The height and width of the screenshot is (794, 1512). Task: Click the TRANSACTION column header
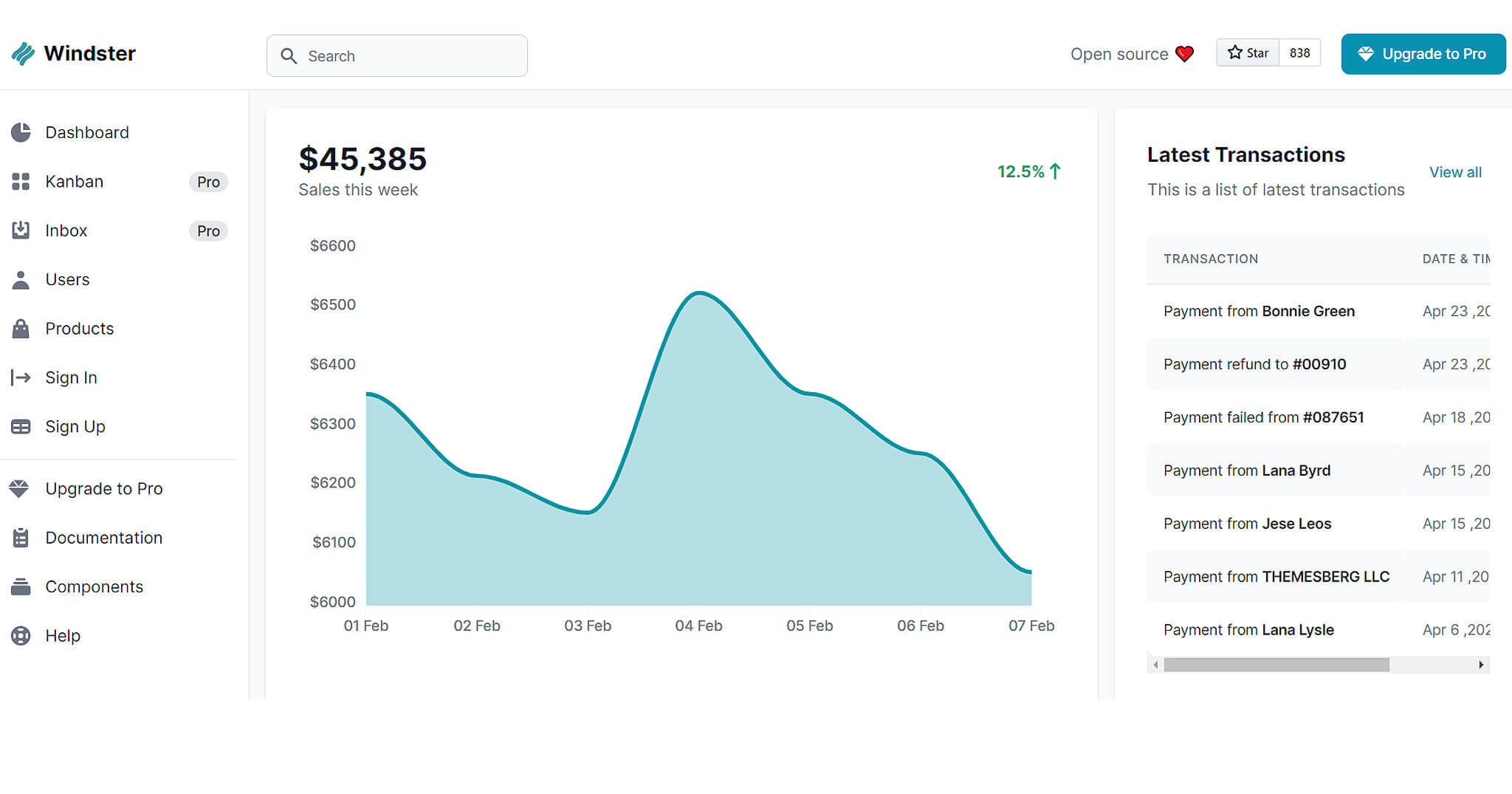(1211, 259)
